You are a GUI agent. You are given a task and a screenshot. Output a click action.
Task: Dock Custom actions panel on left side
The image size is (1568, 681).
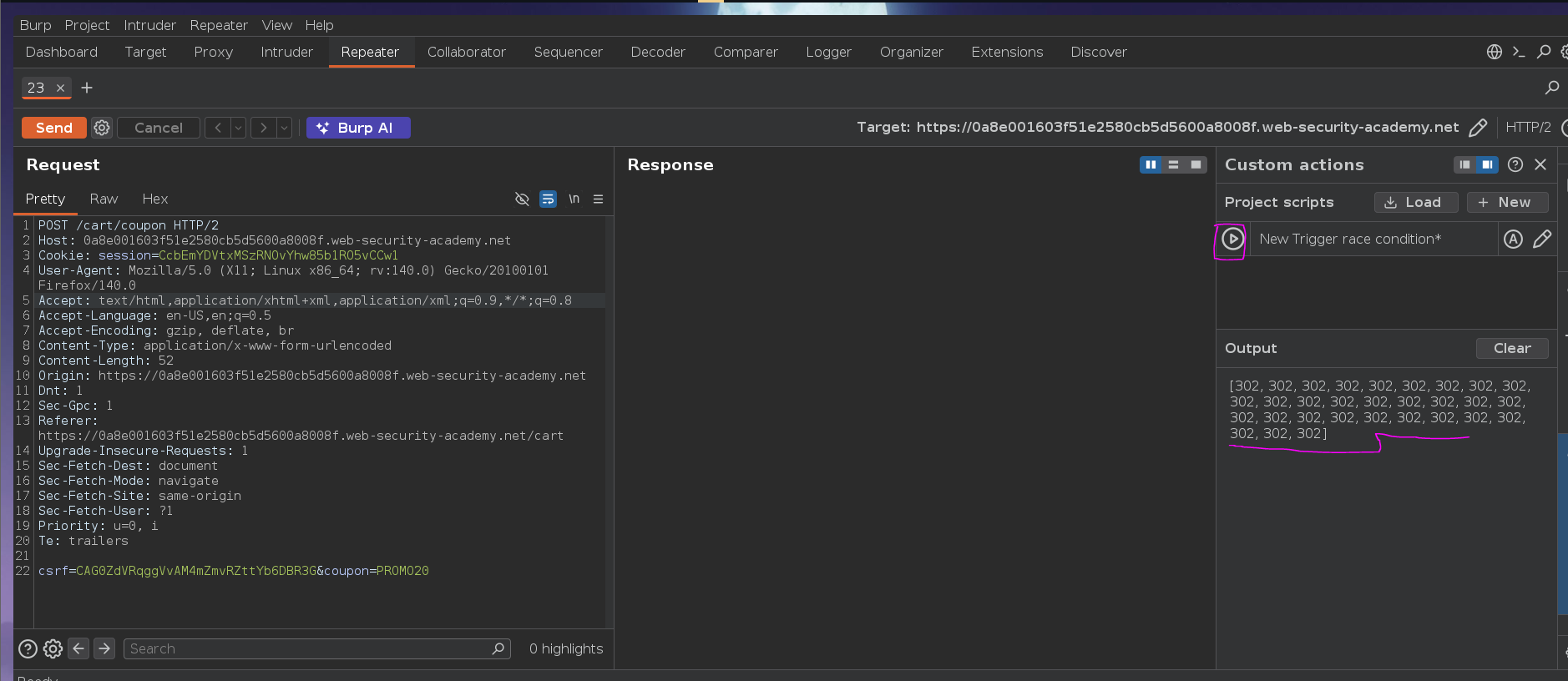[x=1464, y=164]
